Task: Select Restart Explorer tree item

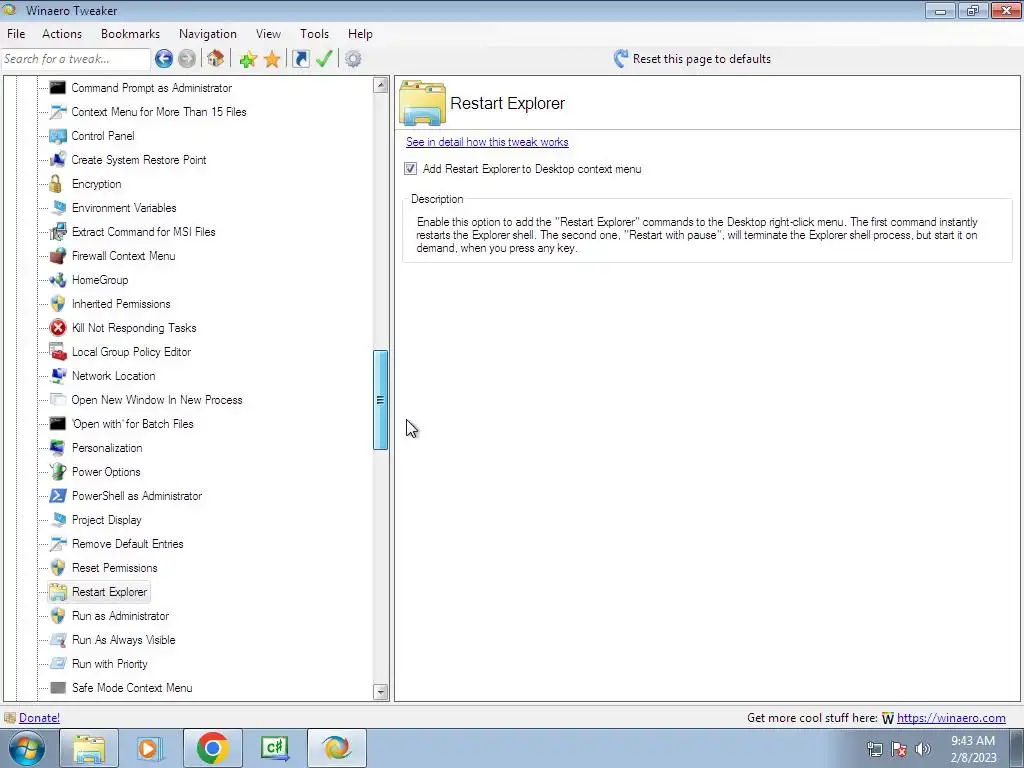Action: pos(110,592)
